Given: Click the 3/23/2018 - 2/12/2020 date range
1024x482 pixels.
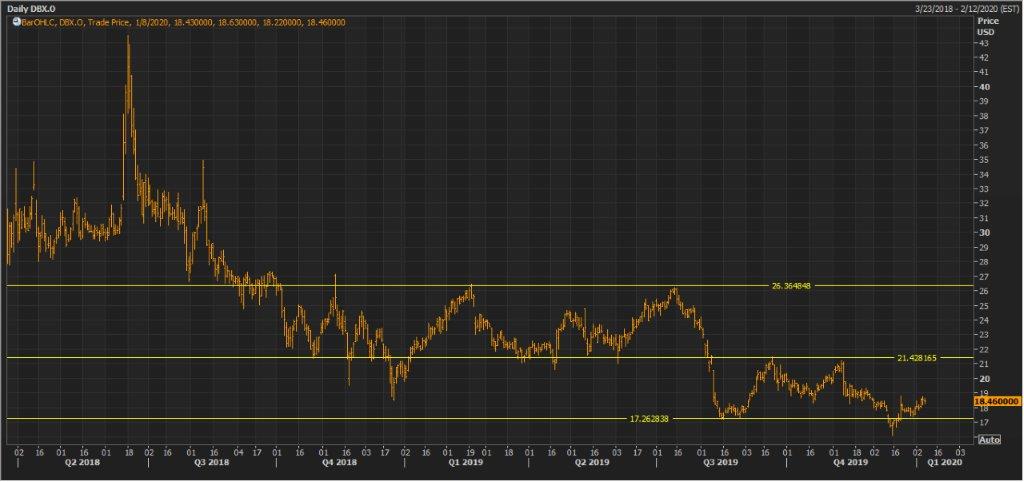Looking at the screenshot, I should pos(967,10).
